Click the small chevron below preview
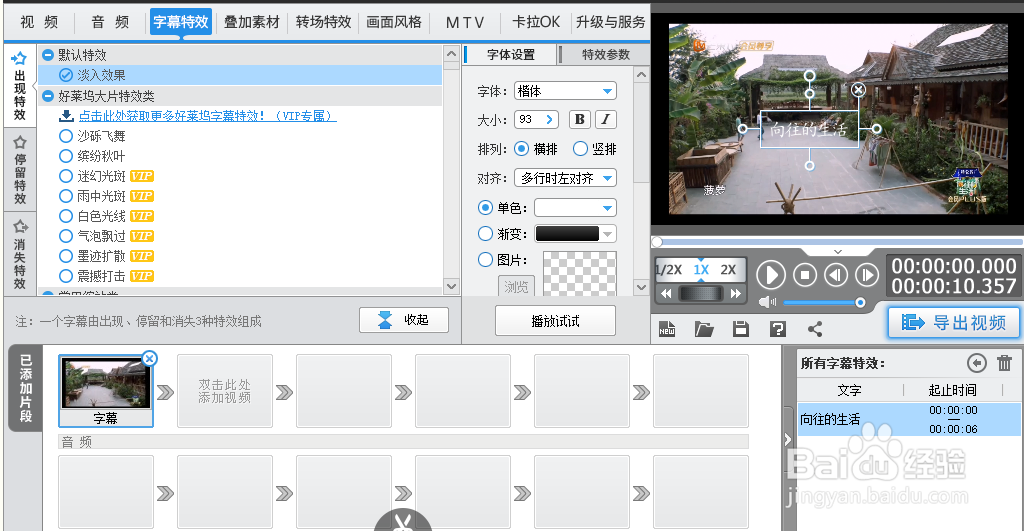This screenshot has height=531, width=1024. click(838, 251)
